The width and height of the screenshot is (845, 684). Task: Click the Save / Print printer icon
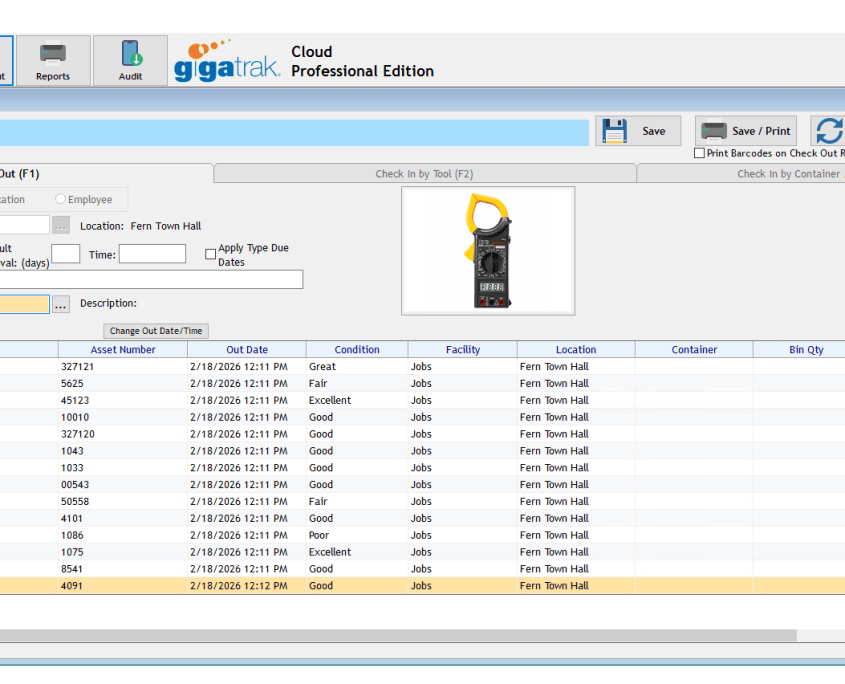tap(714, 131)
